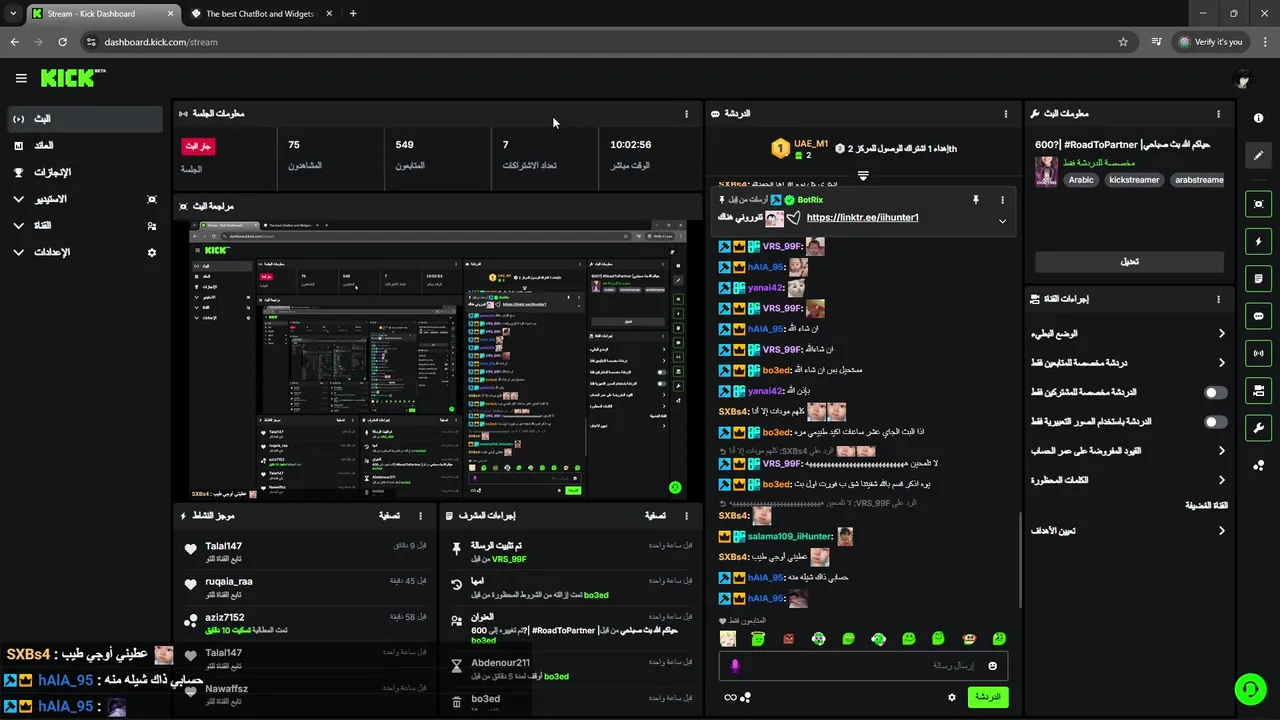Click into the إرسال رسالة message field
The height and width of the screenshot is (720, 1280).
863,666
